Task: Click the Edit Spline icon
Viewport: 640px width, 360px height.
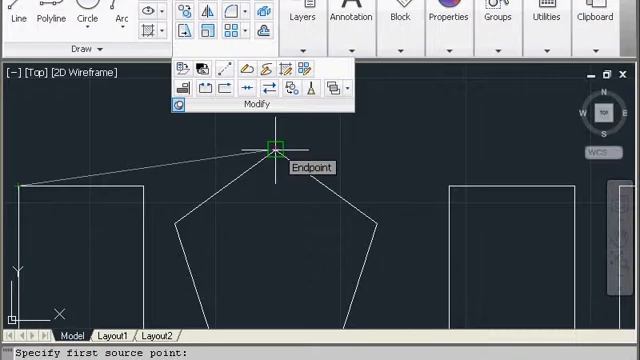Action: (266, 69)
